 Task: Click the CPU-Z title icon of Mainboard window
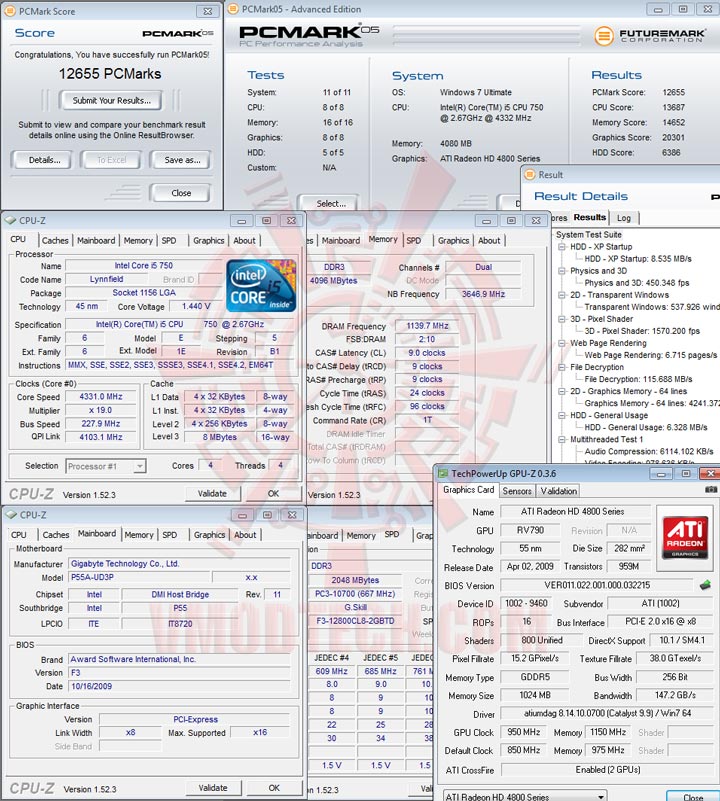point(11,515)
